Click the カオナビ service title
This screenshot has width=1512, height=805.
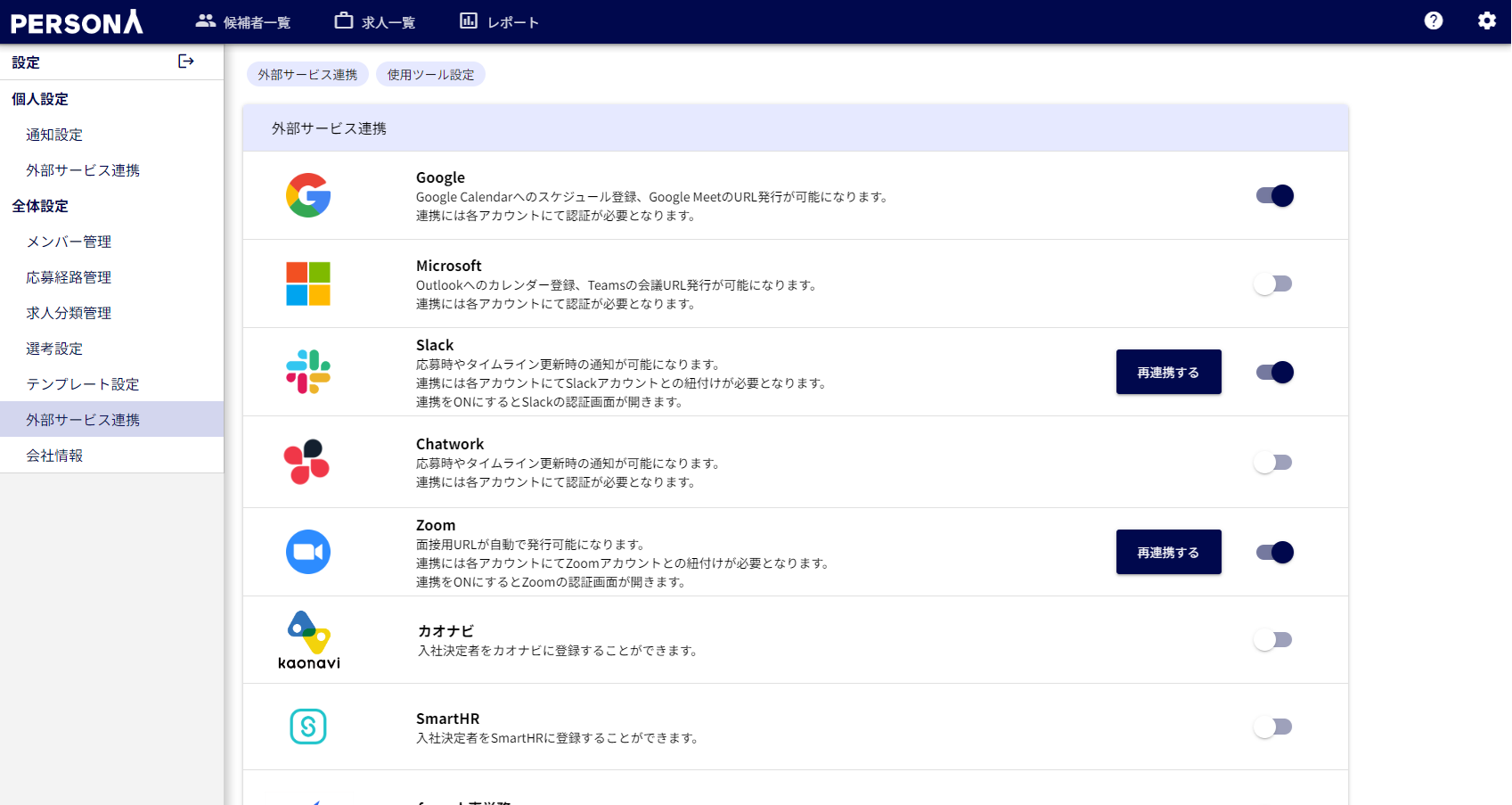pos(445,630)
